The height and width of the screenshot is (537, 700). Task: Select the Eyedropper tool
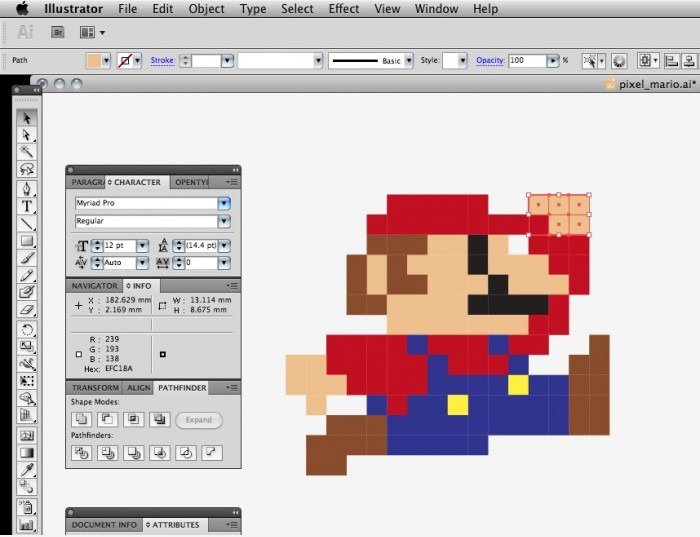pyautogui.click(x=27, y=469)
